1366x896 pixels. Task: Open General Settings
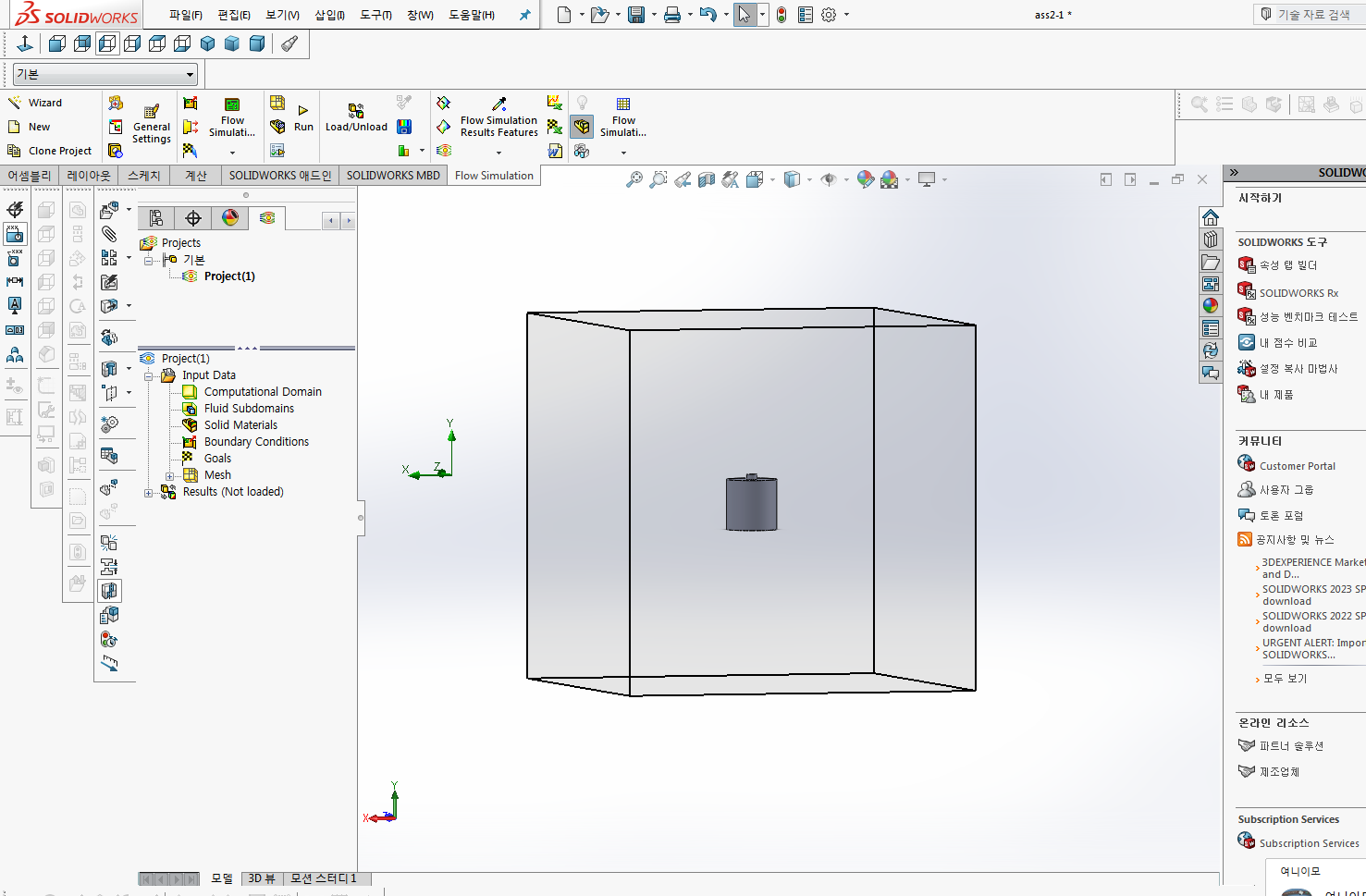coord(152,123)
